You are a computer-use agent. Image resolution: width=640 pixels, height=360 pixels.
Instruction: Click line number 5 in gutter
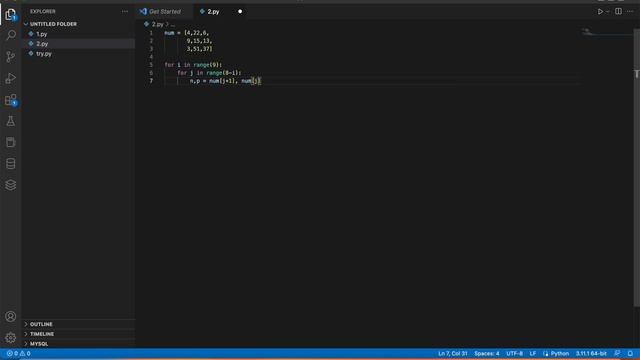tap(151, 65)
